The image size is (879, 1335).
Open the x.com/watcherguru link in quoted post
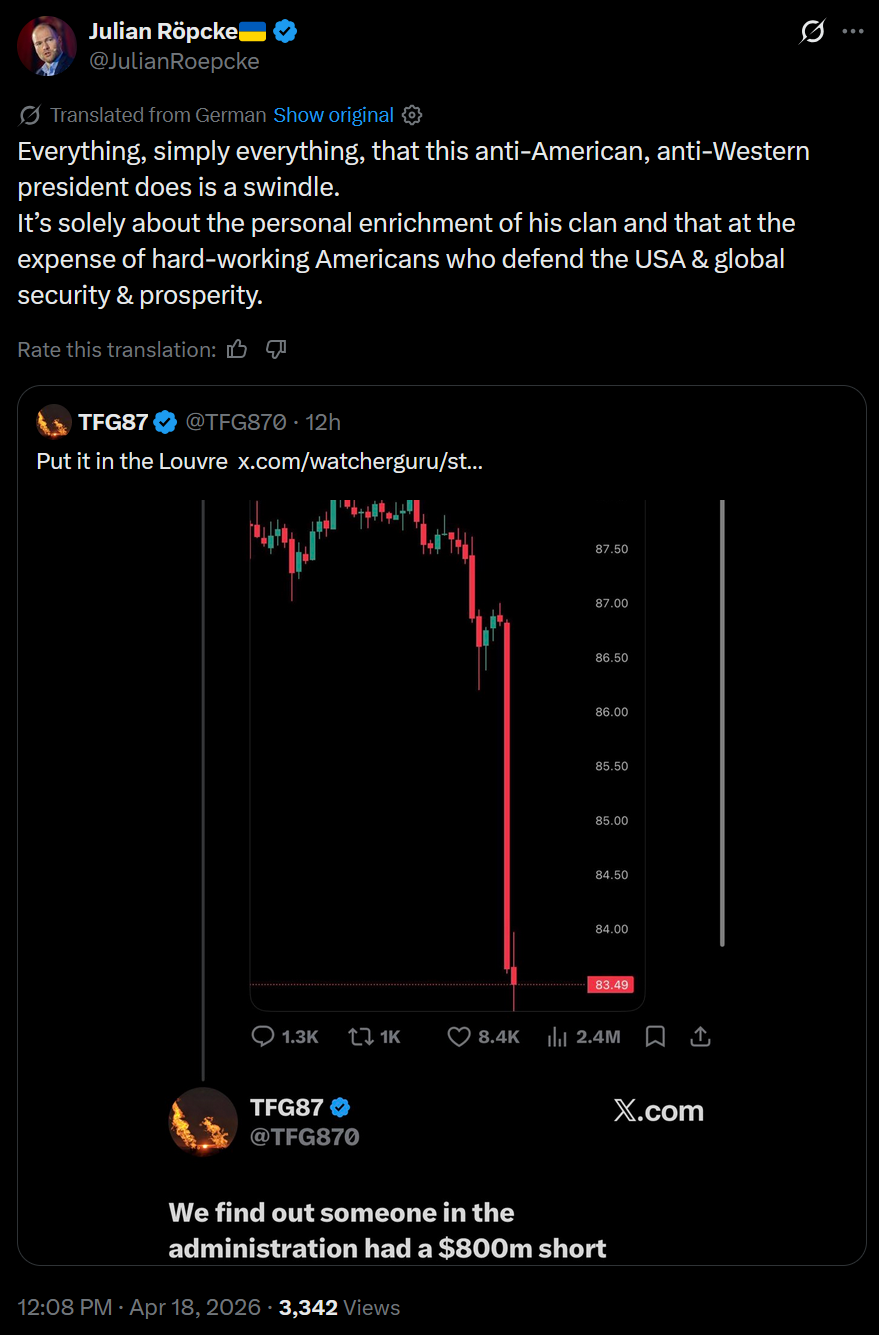360,461
